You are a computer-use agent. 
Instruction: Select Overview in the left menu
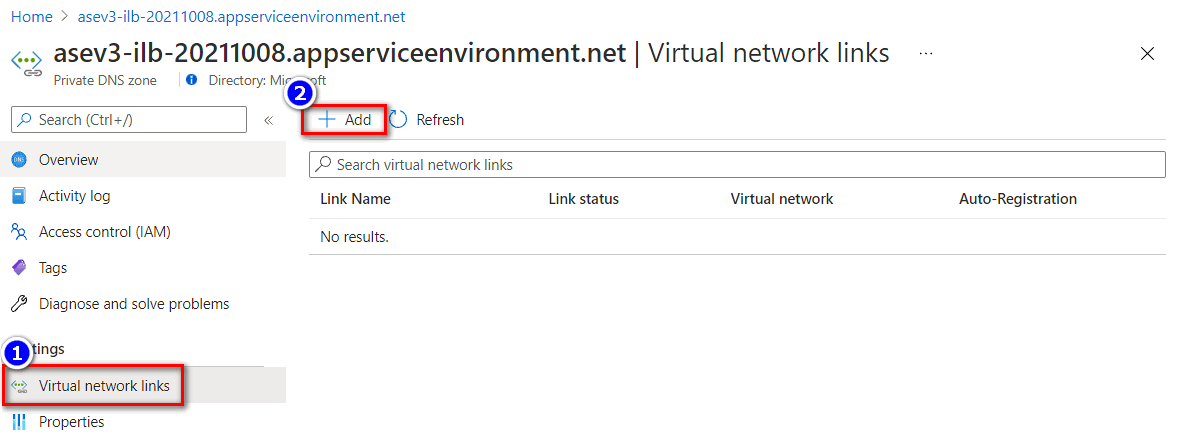[68, 160]
